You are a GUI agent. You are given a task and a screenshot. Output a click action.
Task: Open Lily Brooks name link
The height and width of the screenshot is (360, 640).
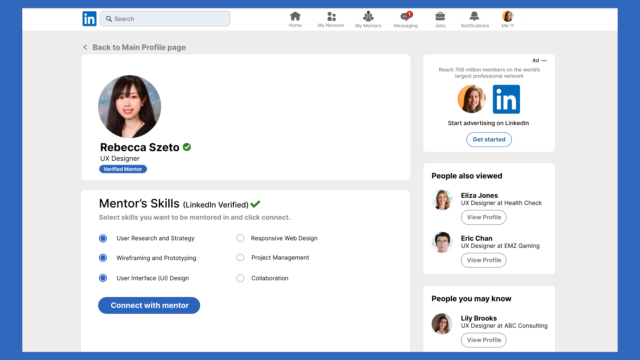[x=479, y=318]
